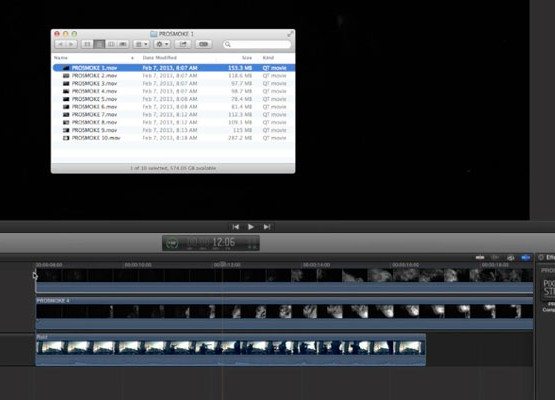The image size is (555, 400).
Task: Open the Finder action gear dropdown
Action: (162, 44)
